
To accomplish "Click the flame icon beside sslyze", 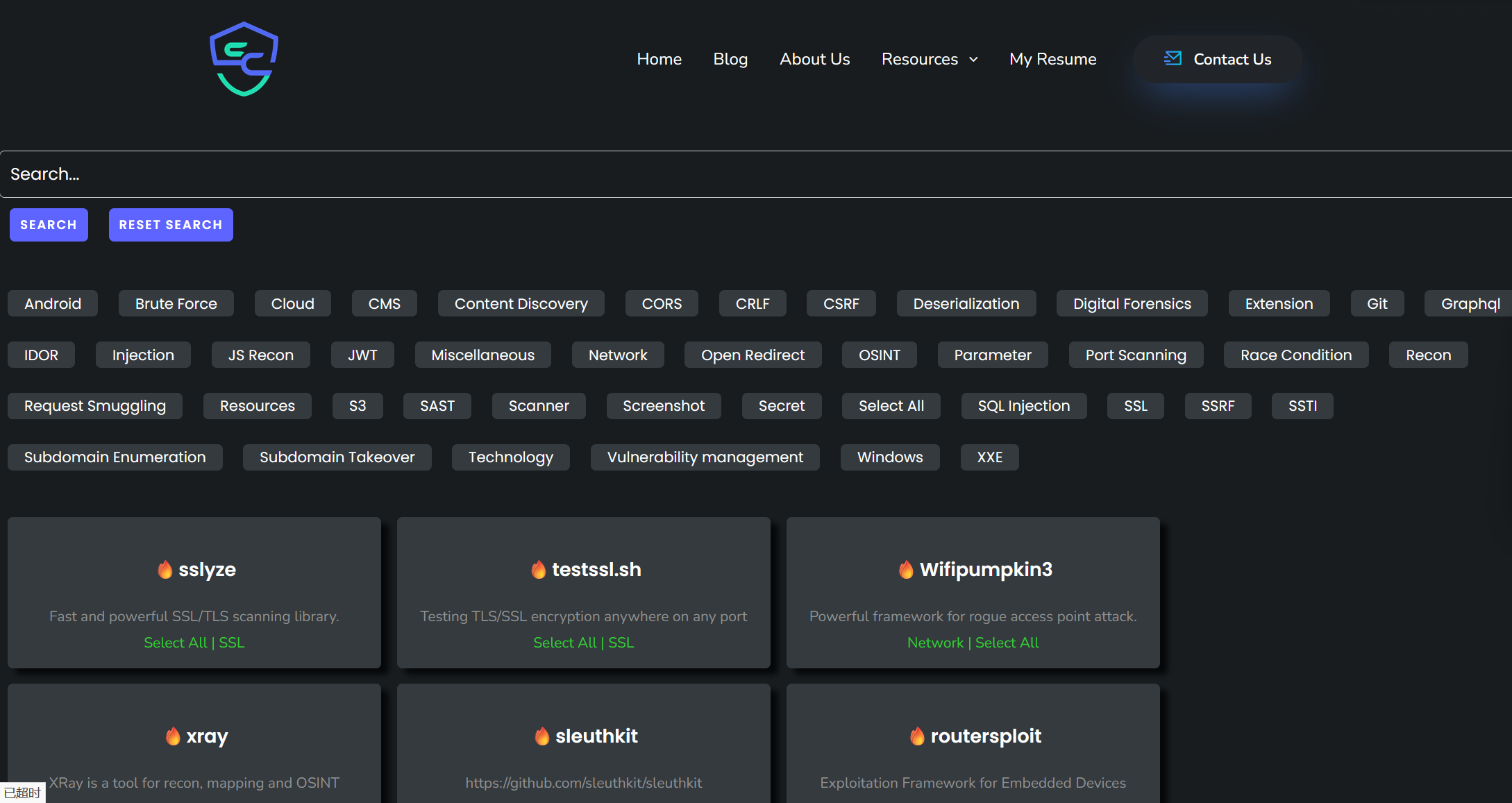I will [165, 570].
